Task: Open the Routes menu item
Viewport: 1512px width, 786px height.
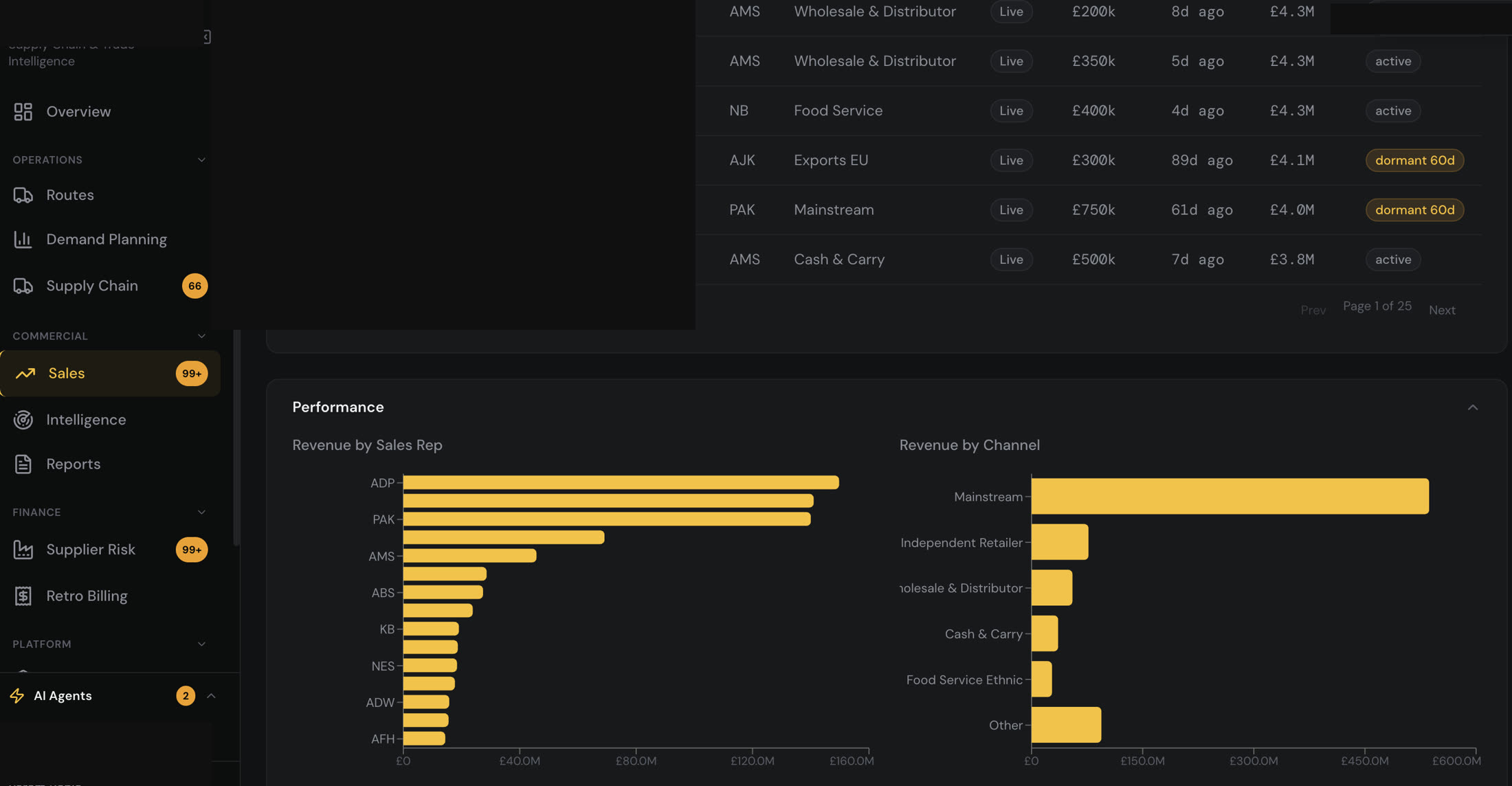Action: coord(70,195)
